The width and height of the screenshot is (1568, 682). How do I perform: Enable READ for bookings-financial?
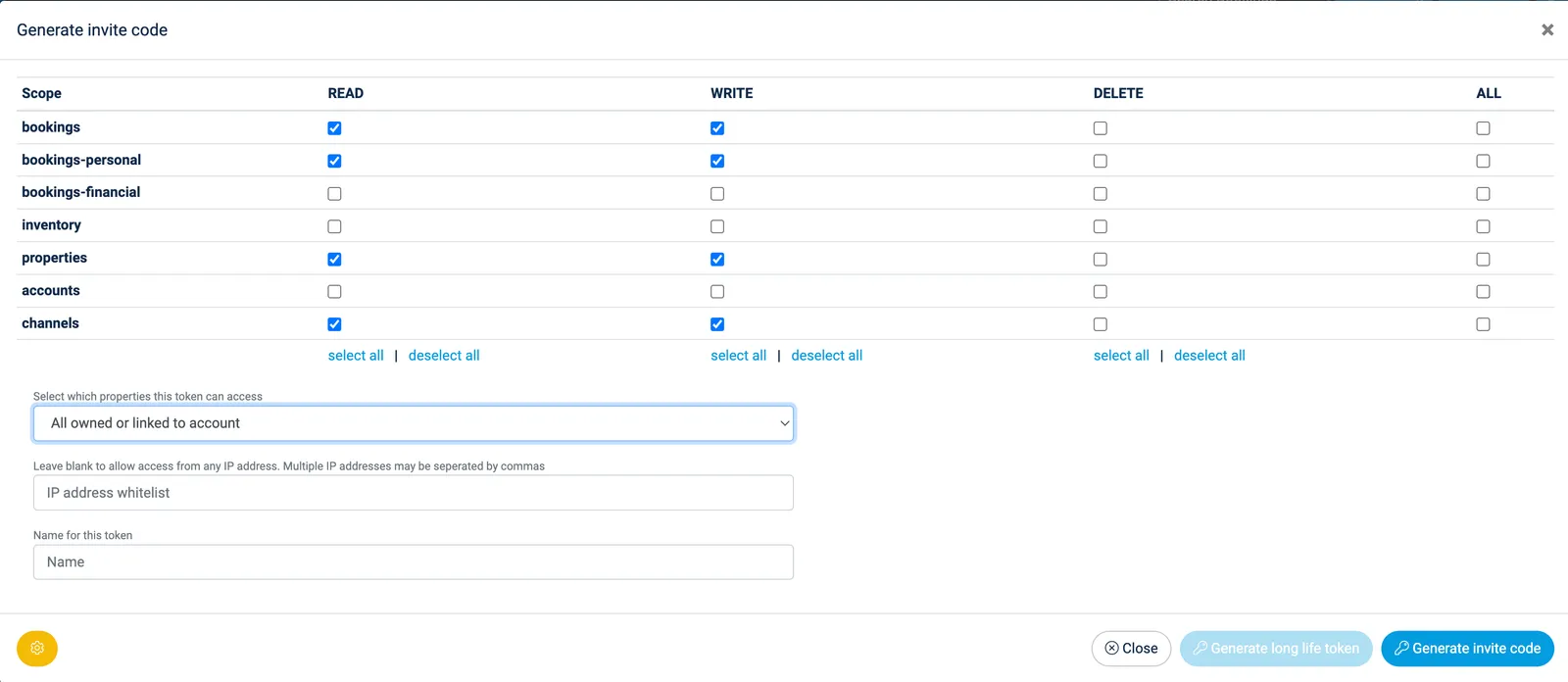334,194
